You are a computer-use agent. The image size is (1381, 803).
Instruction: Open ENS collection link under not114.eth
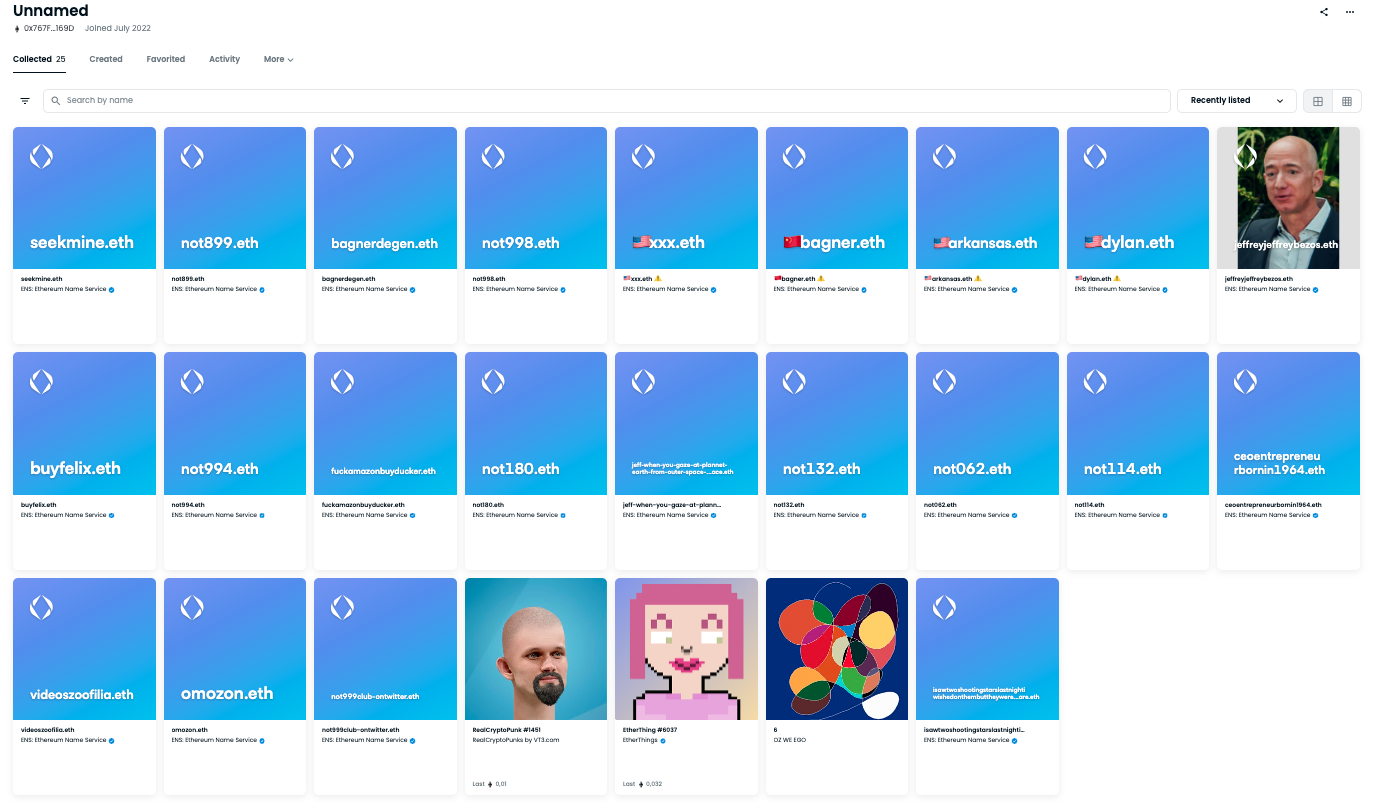(x=1117, y=515)
